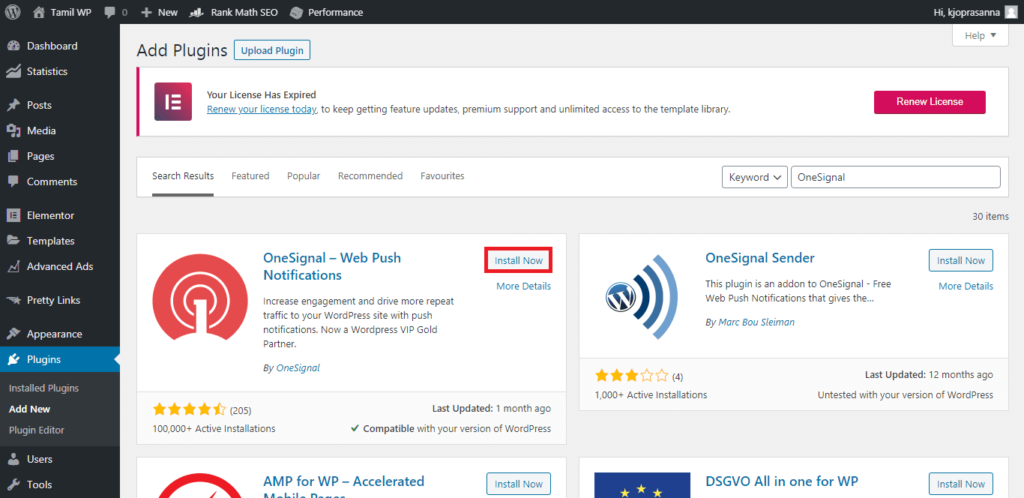Install OneSignal – Web Push Notifications plugin
Viewport: 1024px width, 498px height.
(519, 260)
